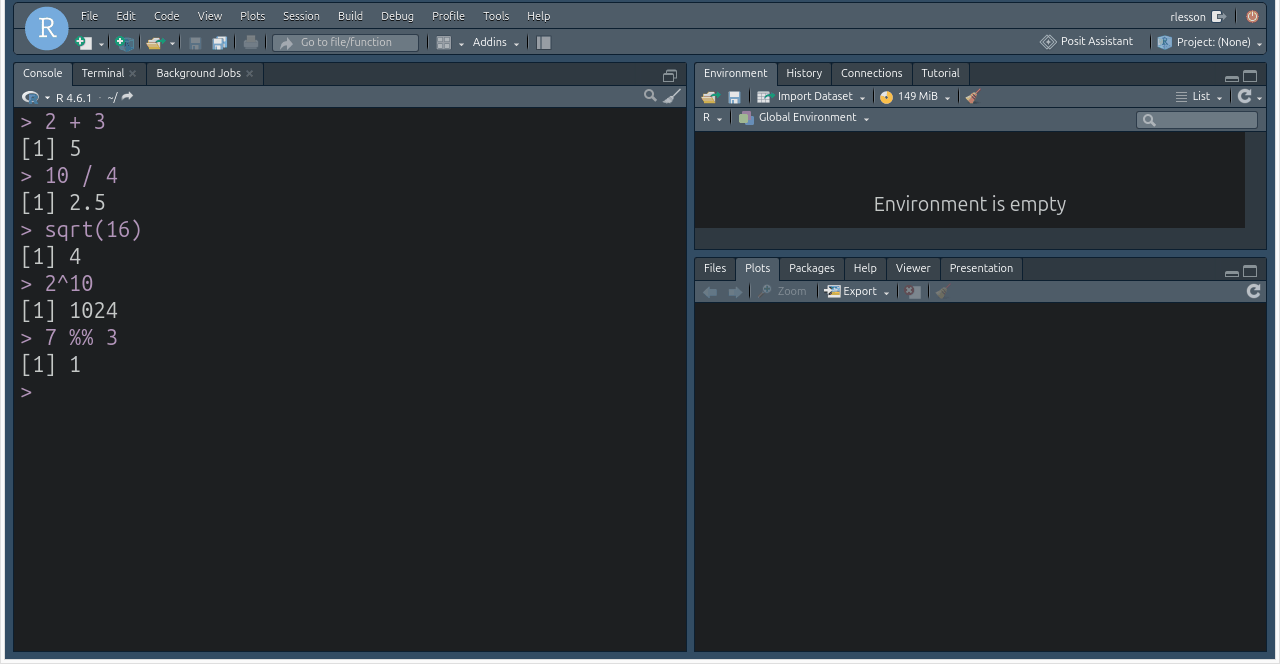Open the 149 MiB memory usage dropdown
This screenshot has width=1280, height=664.
click(916, 97)
